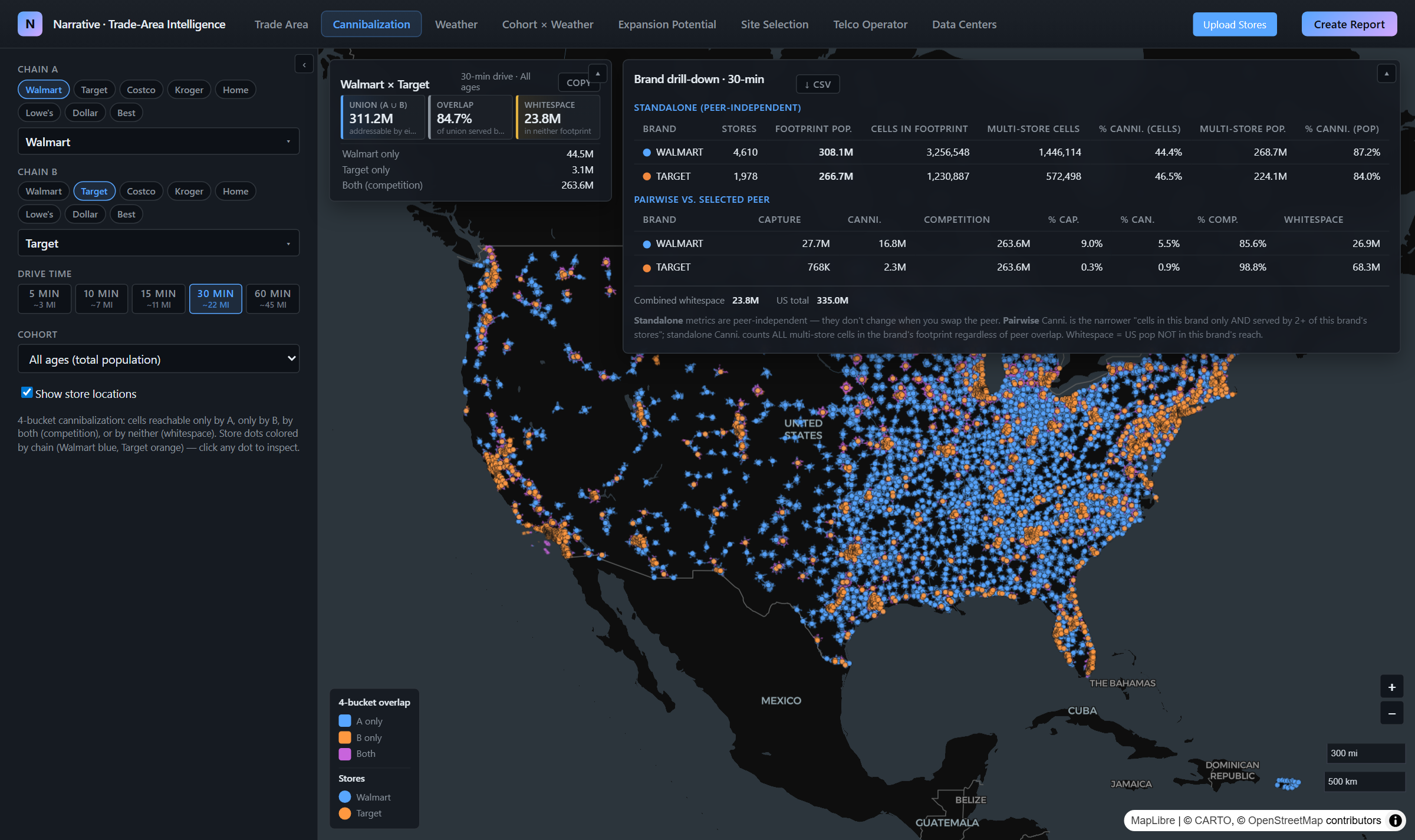Download the drill-down as CSV
1415x840 pixels.
click(818, 84)
